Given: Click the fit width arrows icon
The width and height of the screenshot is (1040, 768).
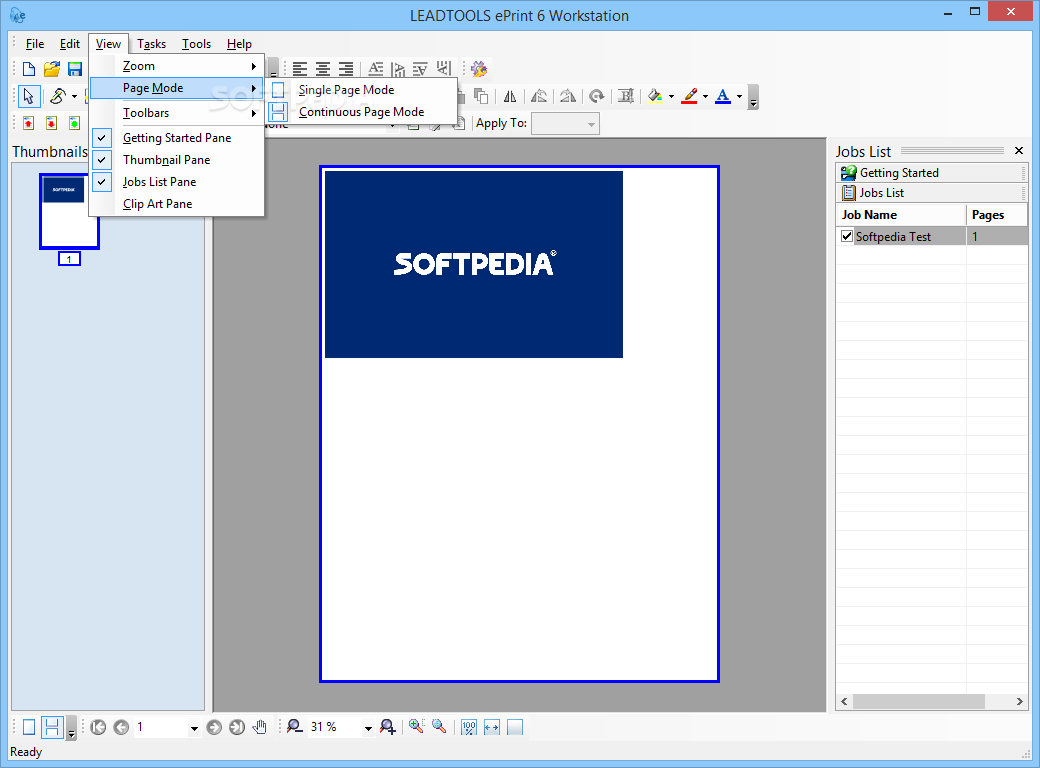Looking at the screenshot, I should point(491,728).
